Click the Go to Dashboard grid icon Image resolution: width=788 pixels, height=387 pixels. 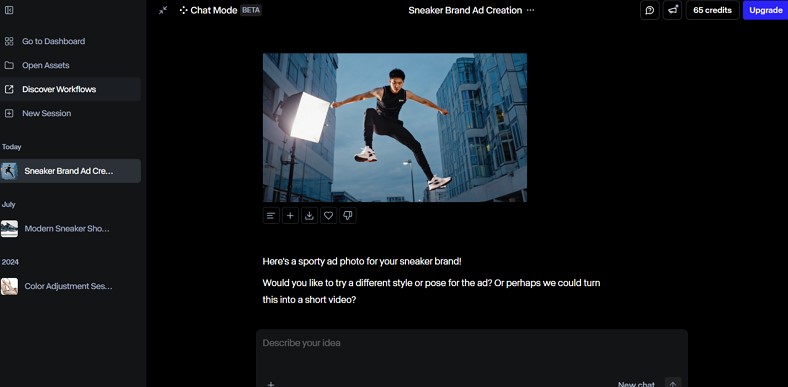[9, 41]
